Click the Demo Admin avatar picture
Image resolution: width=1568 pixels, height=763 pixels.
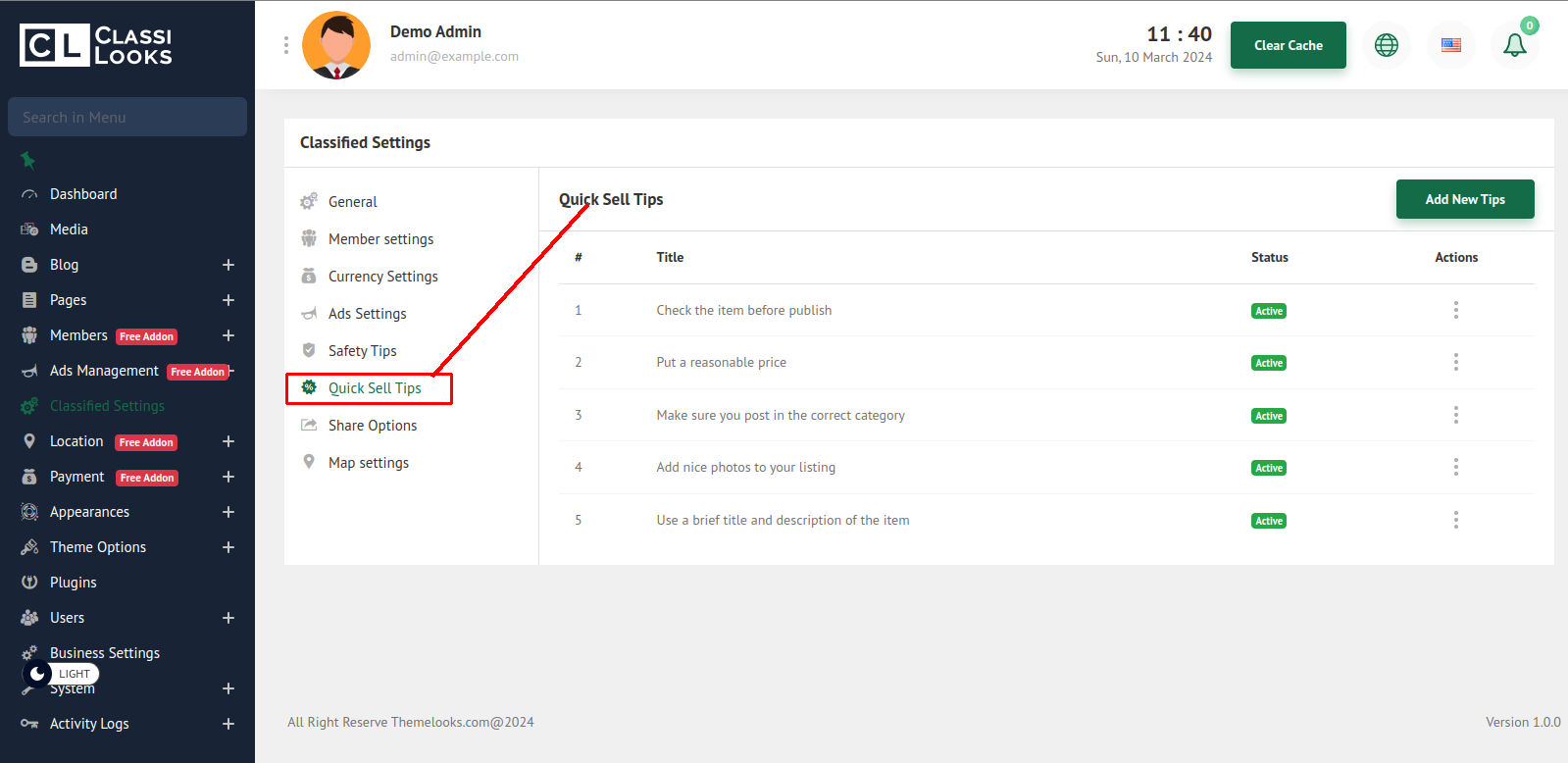336,45
